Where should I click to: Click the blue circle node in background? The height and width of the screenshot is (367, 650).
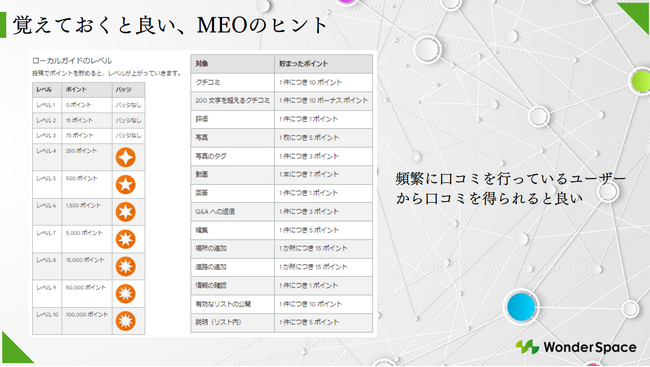coord(521,307)
